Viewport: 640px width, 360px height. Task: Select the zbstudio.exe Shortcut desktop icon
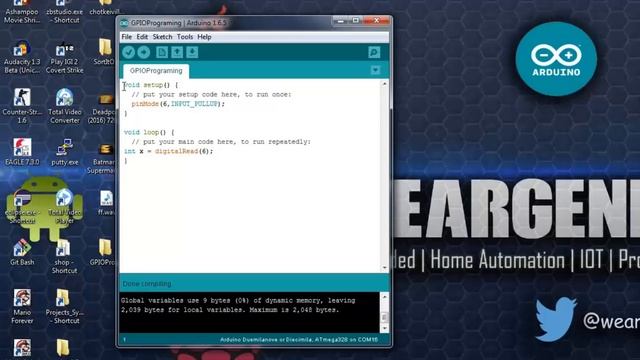click(x=64, y=12)
